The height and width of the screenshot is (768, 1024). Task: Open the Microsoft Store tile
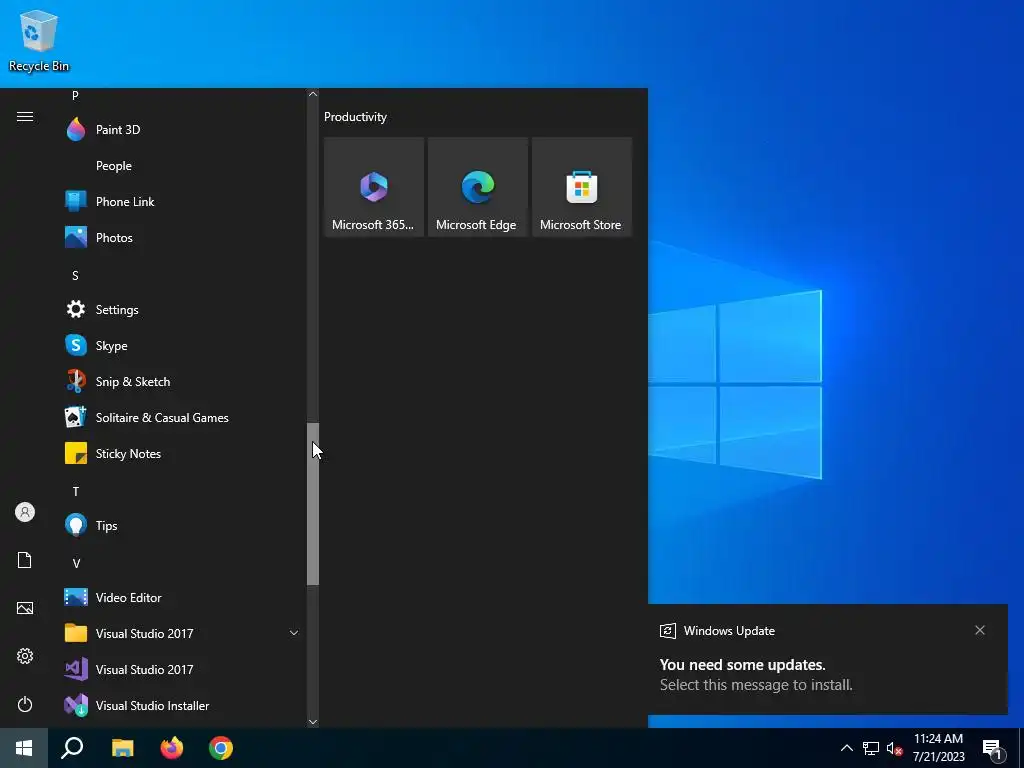(x=581, y=187)
